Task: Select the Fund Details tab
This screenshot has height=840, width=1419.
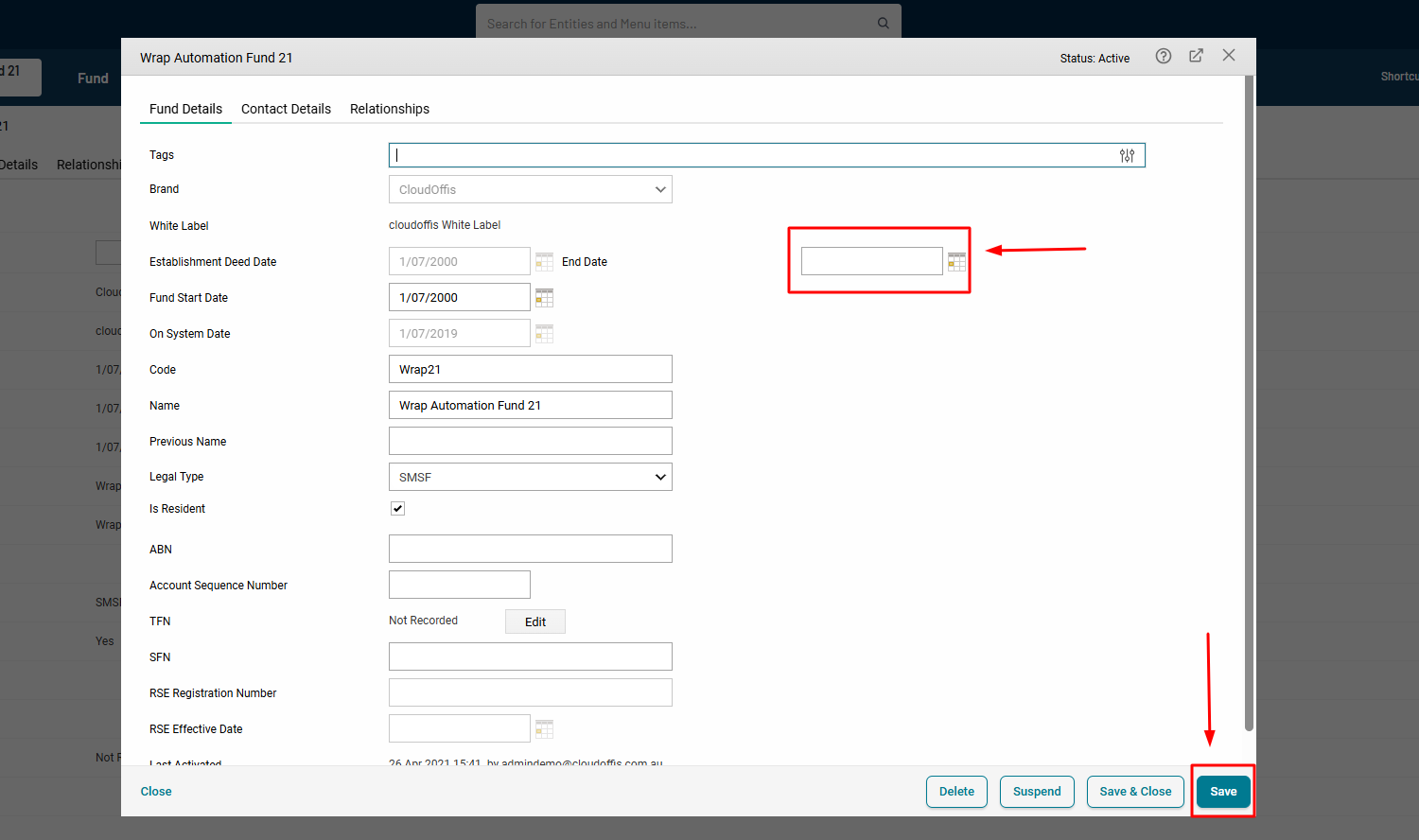Action: pyautogui.click(x=185, y=109)
